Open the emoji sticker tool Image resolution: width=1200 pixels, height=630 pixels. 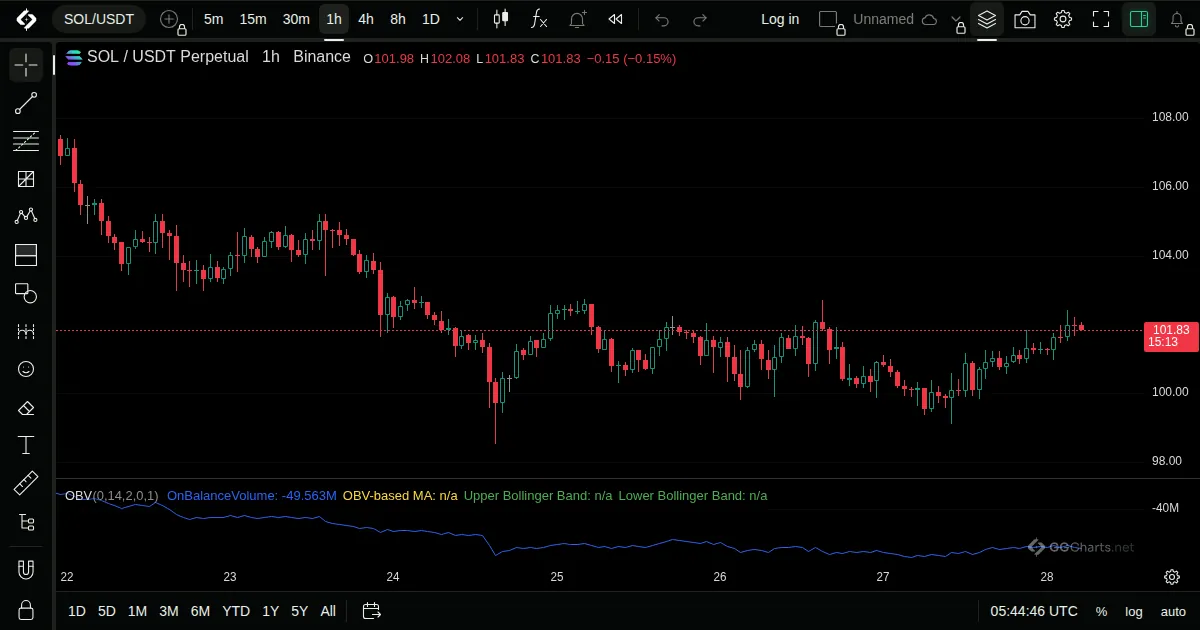pyautogui.click(x=26, y=369)
